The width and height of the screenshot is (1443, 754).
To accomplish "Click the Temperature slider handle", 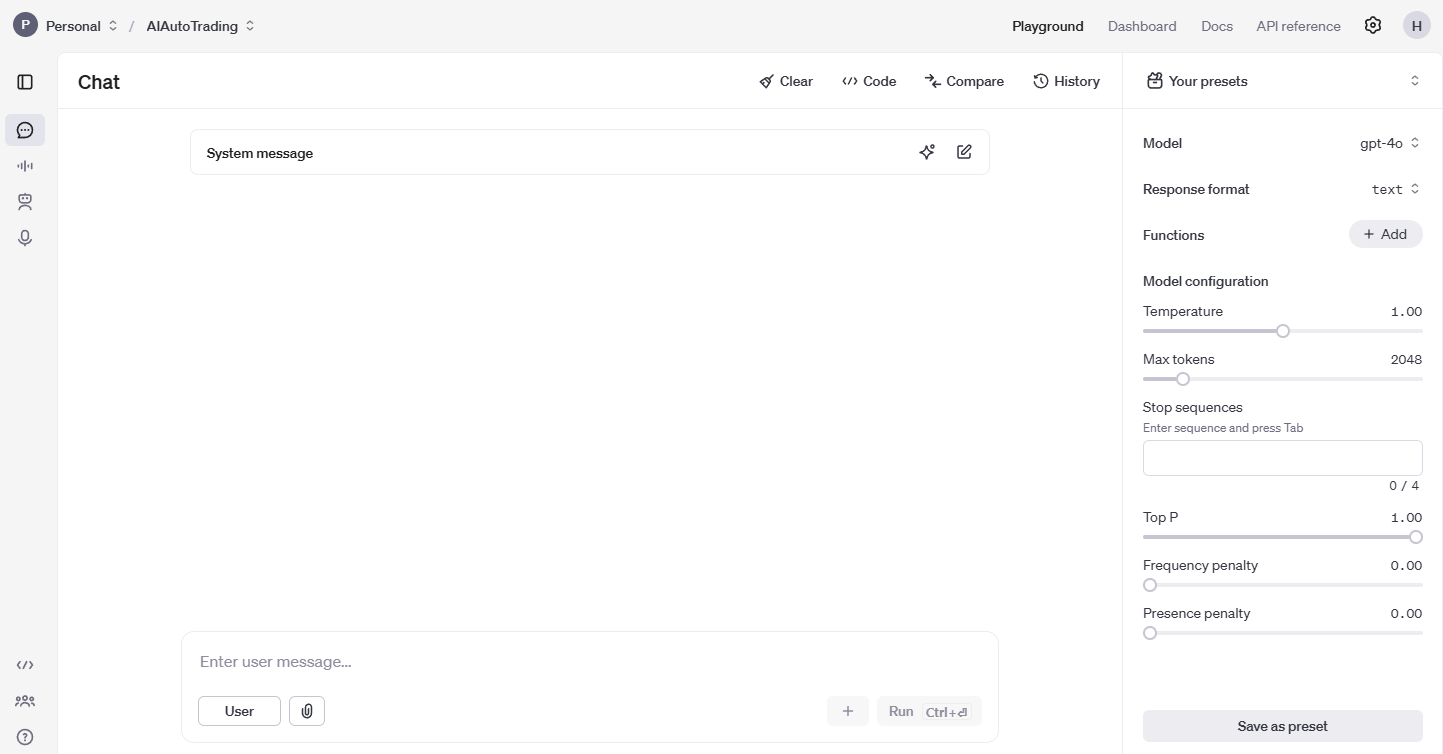I will (x=1283, y=331).
